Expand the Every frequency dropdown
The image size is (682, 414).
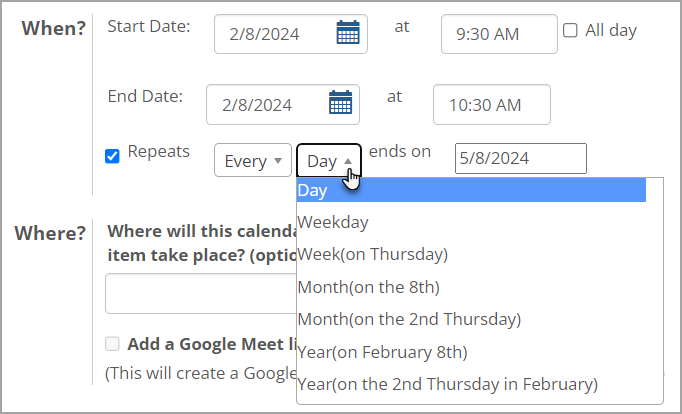pos(252,160)
